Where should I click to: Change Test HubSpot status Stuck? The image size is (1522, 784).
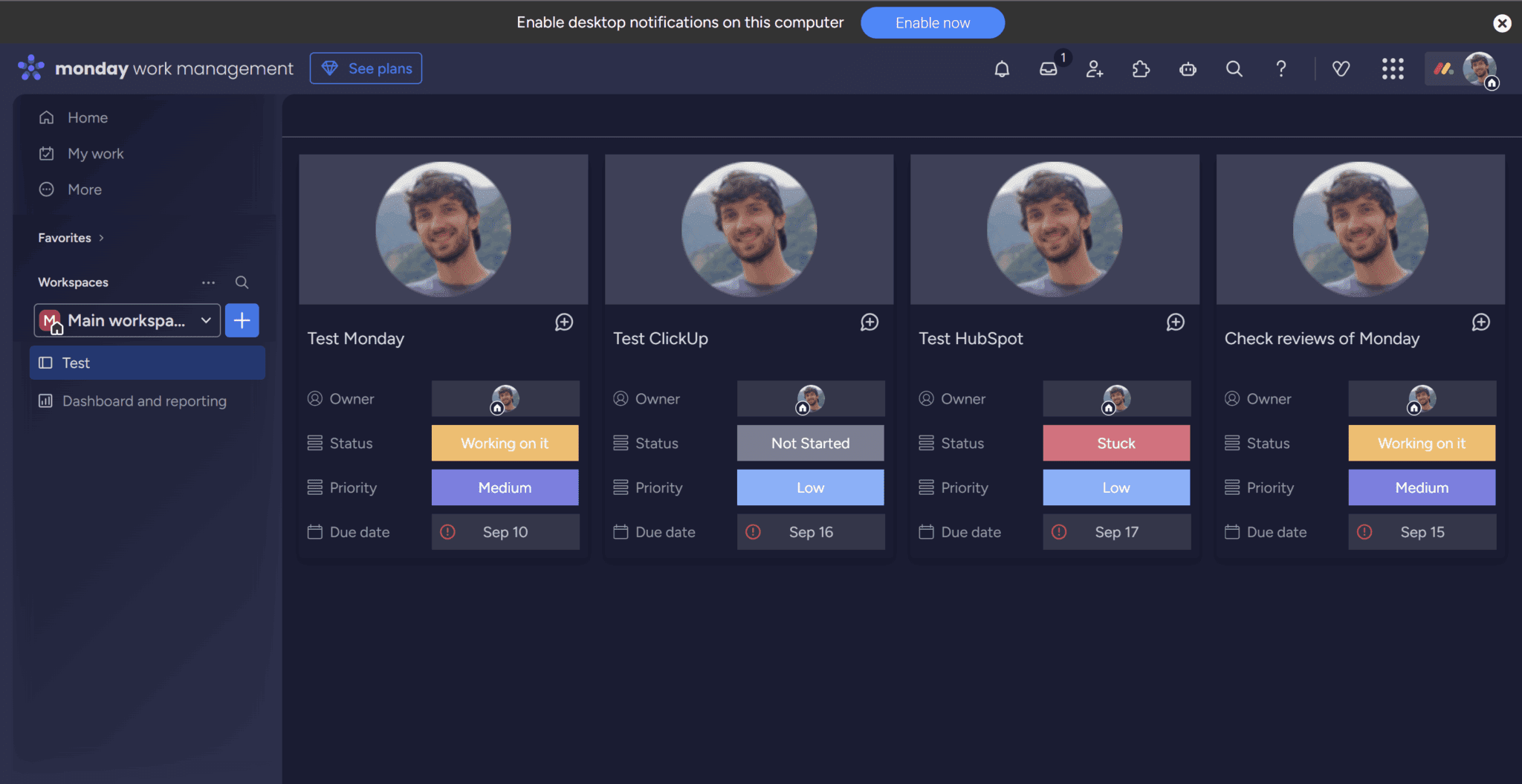1116,444
